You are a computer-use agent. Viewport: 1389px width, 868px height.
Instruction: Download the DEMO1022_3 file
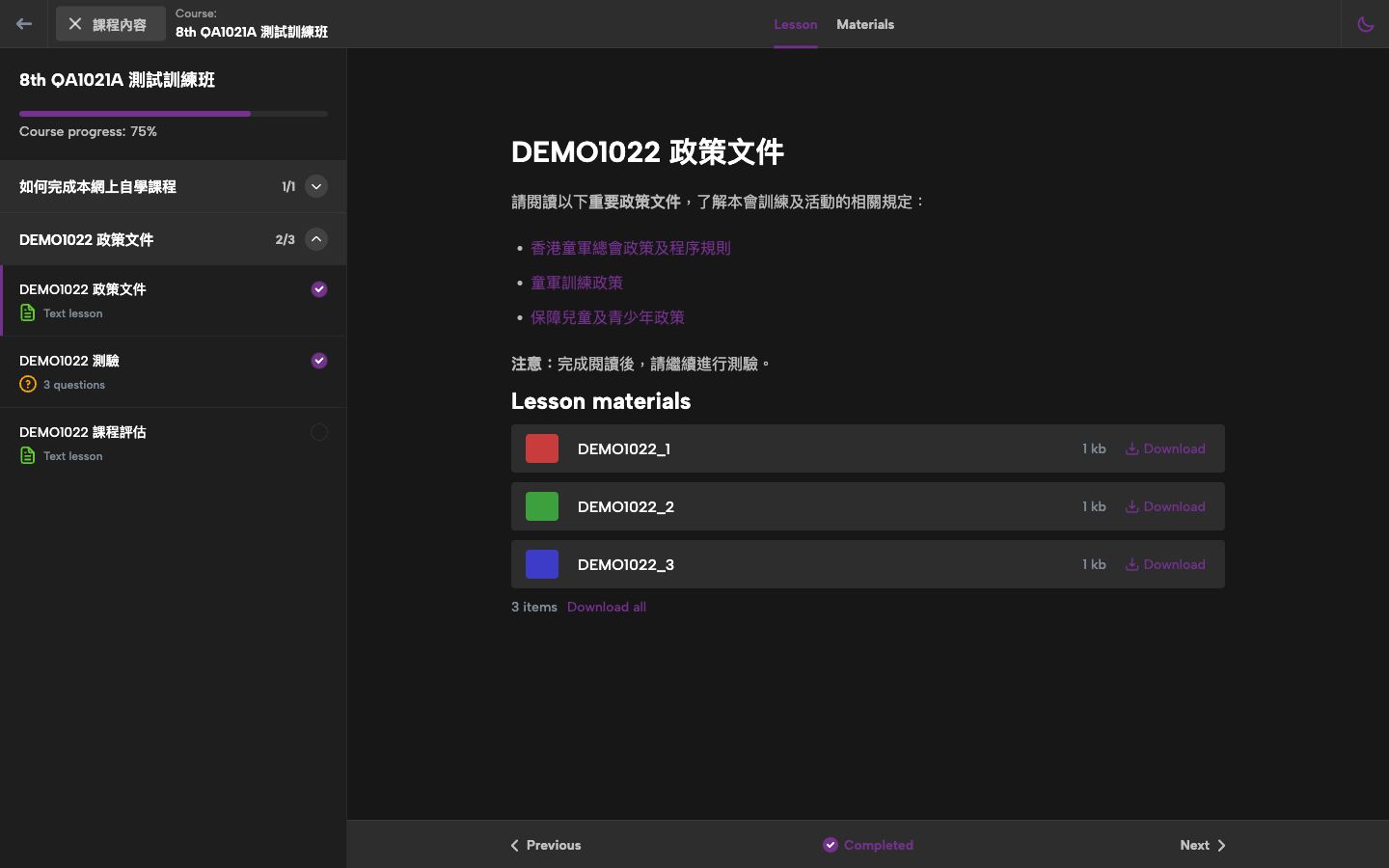tap(1165, 564)
